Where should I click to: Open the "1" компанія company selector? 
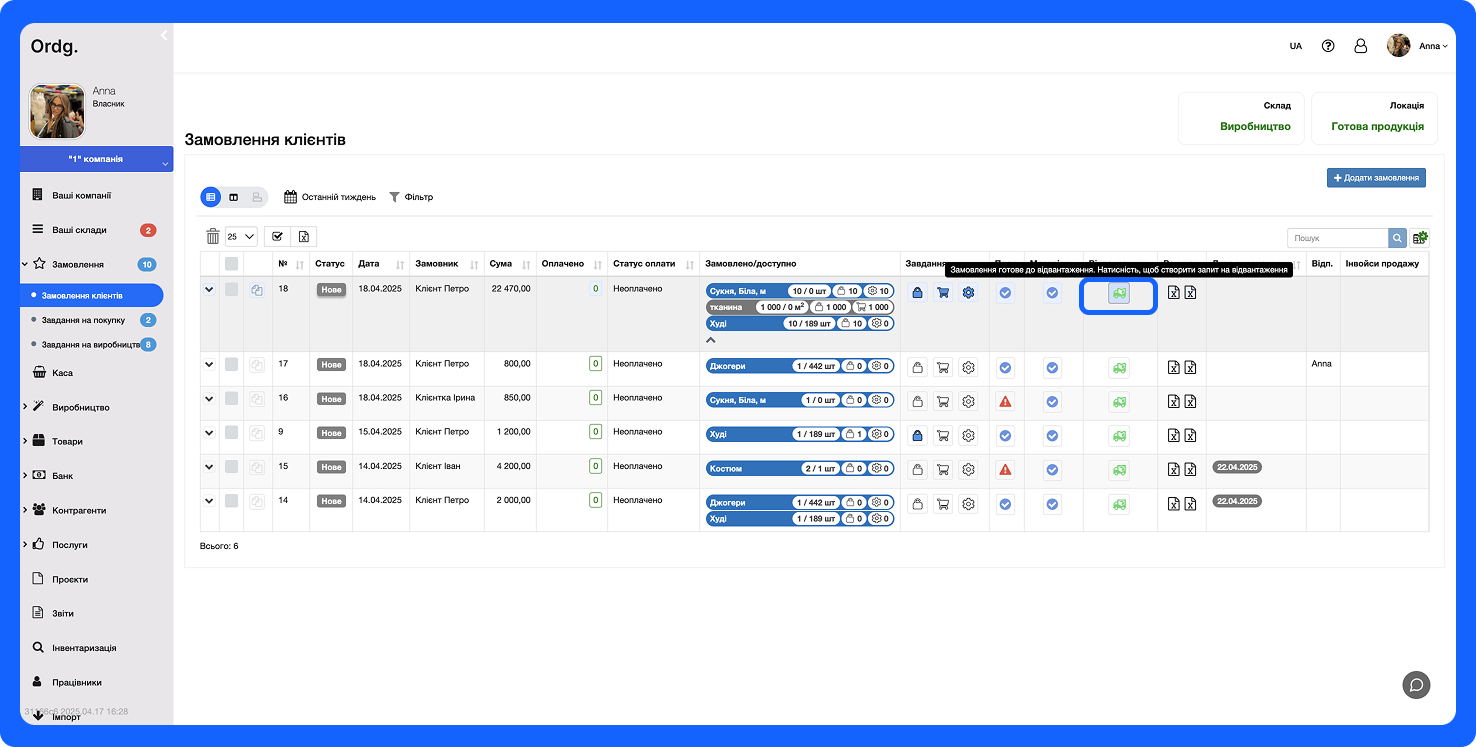(x=96, y=159)
